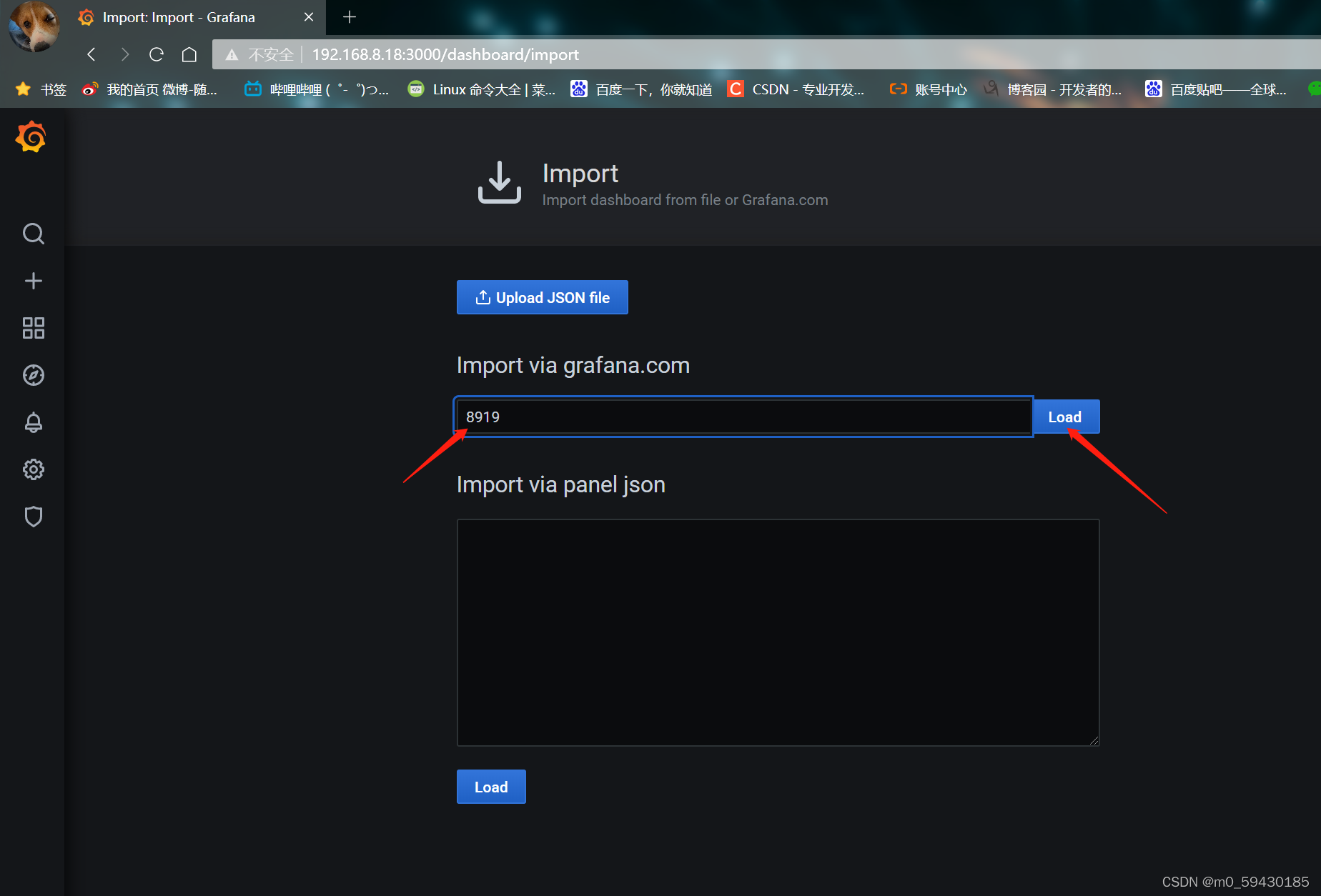Focus the grafana.com dashboard ID field
The height and width of the screenshot is (896, 1321).
[x=743, y=417]
